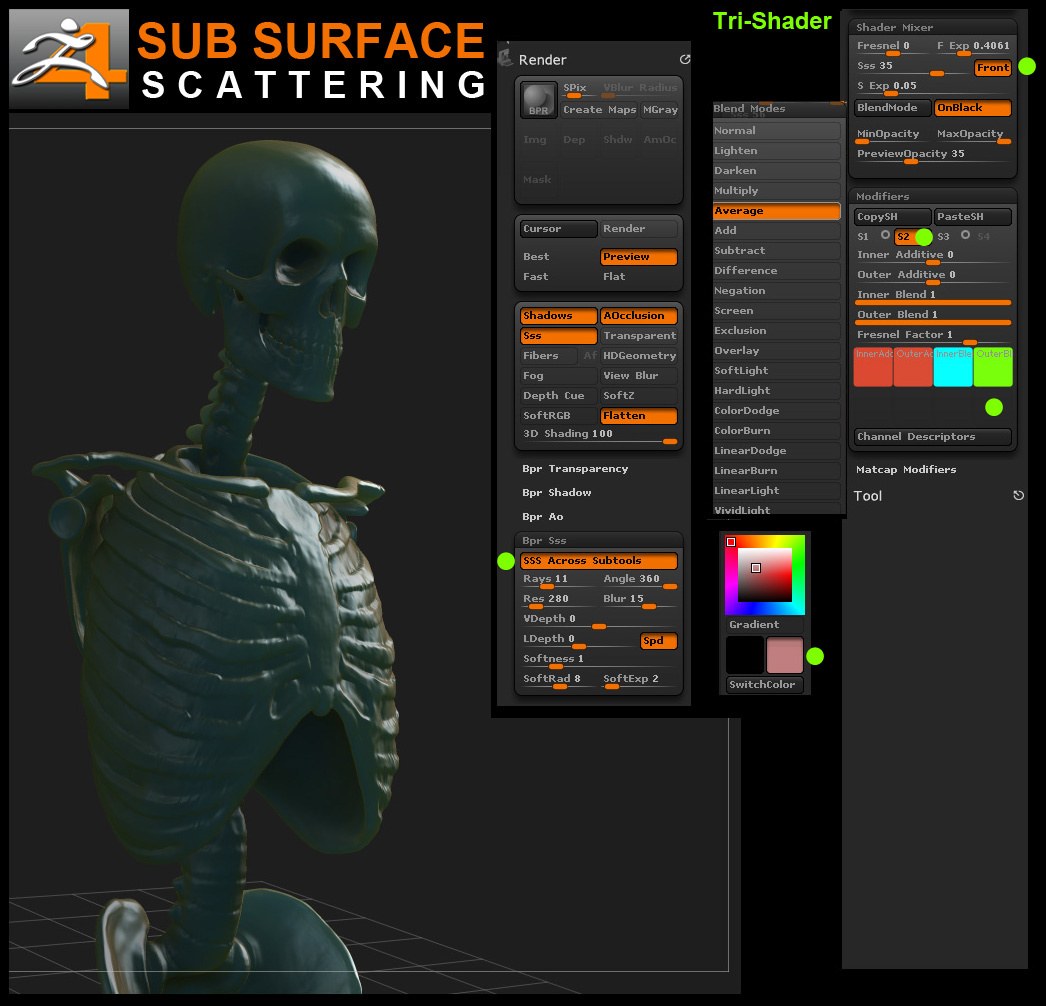Screen dimensions: 1046x1006
Task: Click the Tool palette dock arrow icon
Action: 1018,496
